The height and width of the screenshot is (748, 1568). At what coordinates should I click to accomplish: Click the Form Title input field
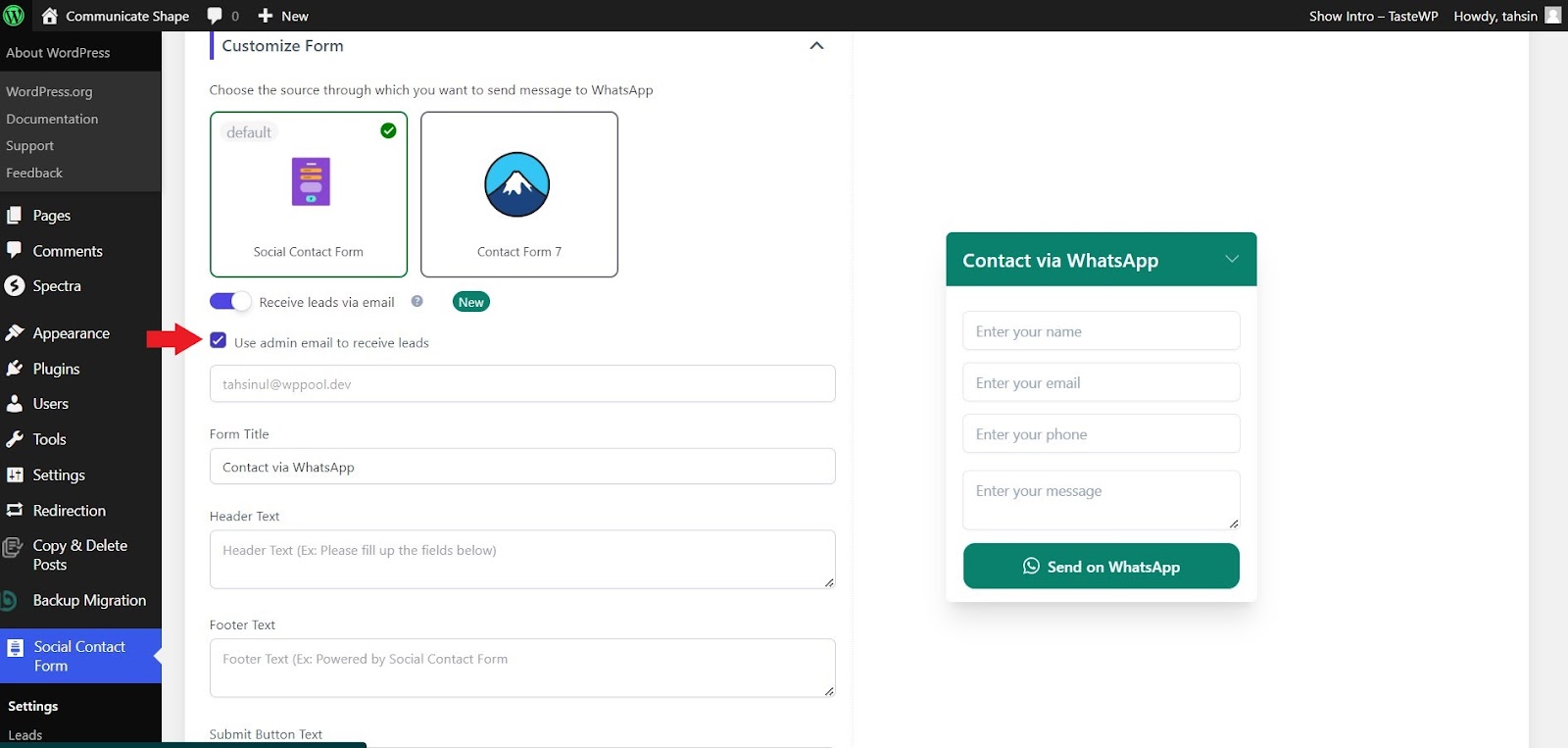(x=522, y=467)
